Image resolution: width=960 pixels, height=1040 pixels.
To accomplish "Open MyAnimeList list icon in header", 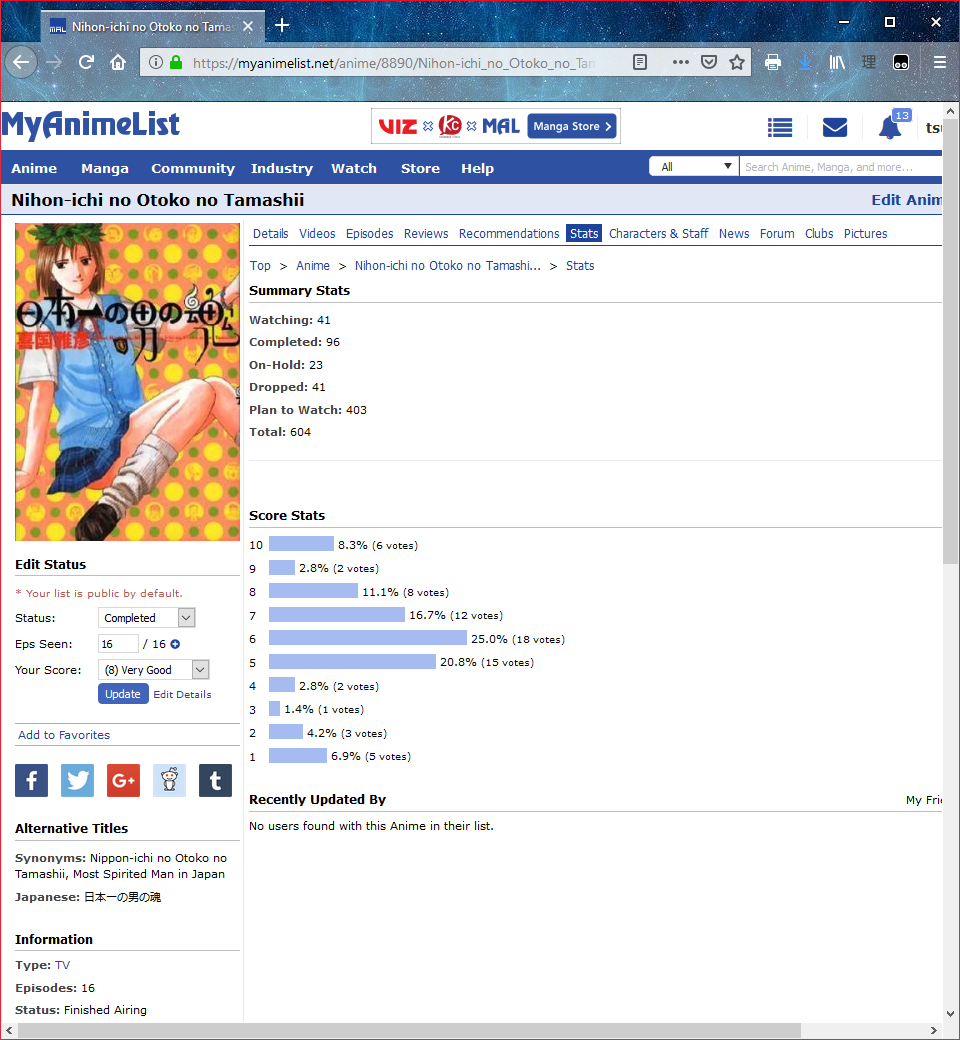I will pos(780,127).
